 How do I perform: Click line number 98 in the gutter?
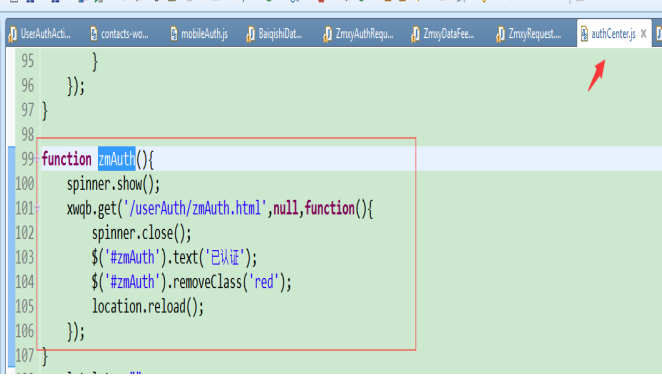pos(27,135)
